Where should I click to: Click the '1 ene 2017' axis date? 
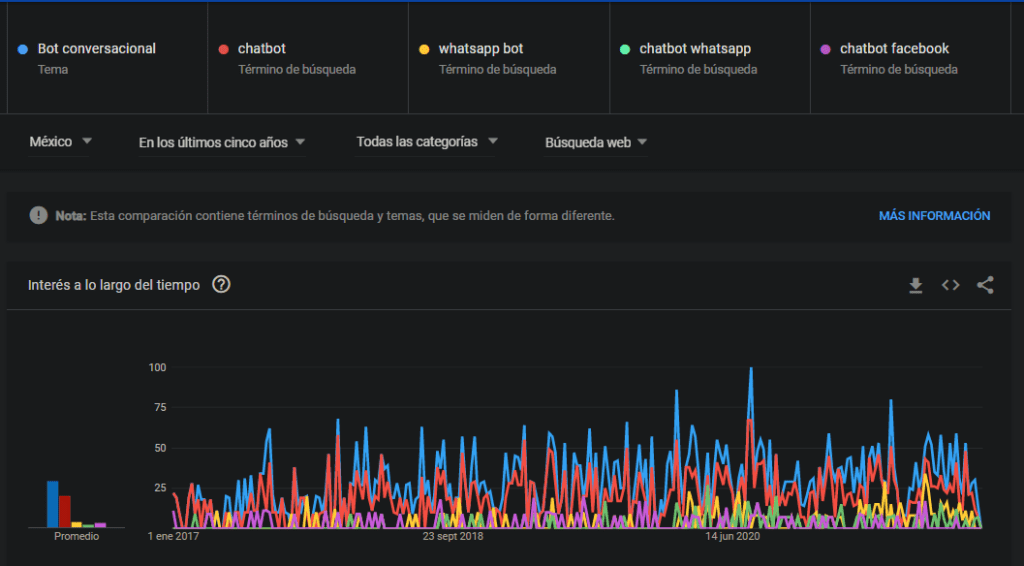coord(173,536)
